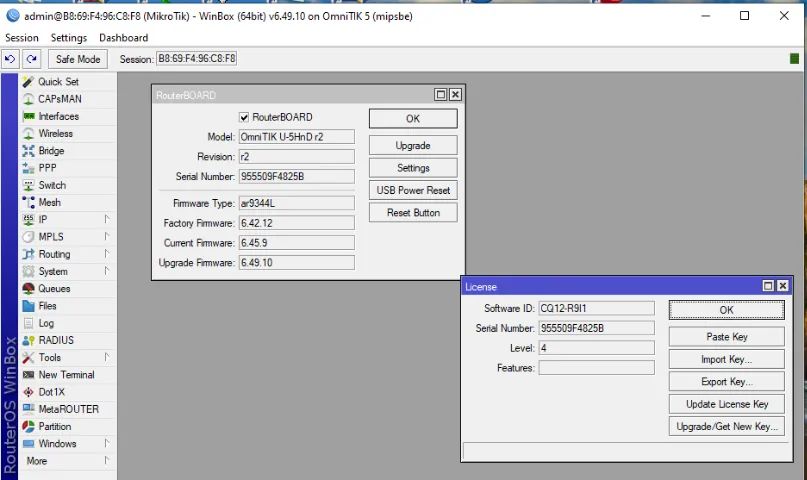Open the RADIUS menu icon
Screen dimensions: 807x480
click(x=28, y=340)
